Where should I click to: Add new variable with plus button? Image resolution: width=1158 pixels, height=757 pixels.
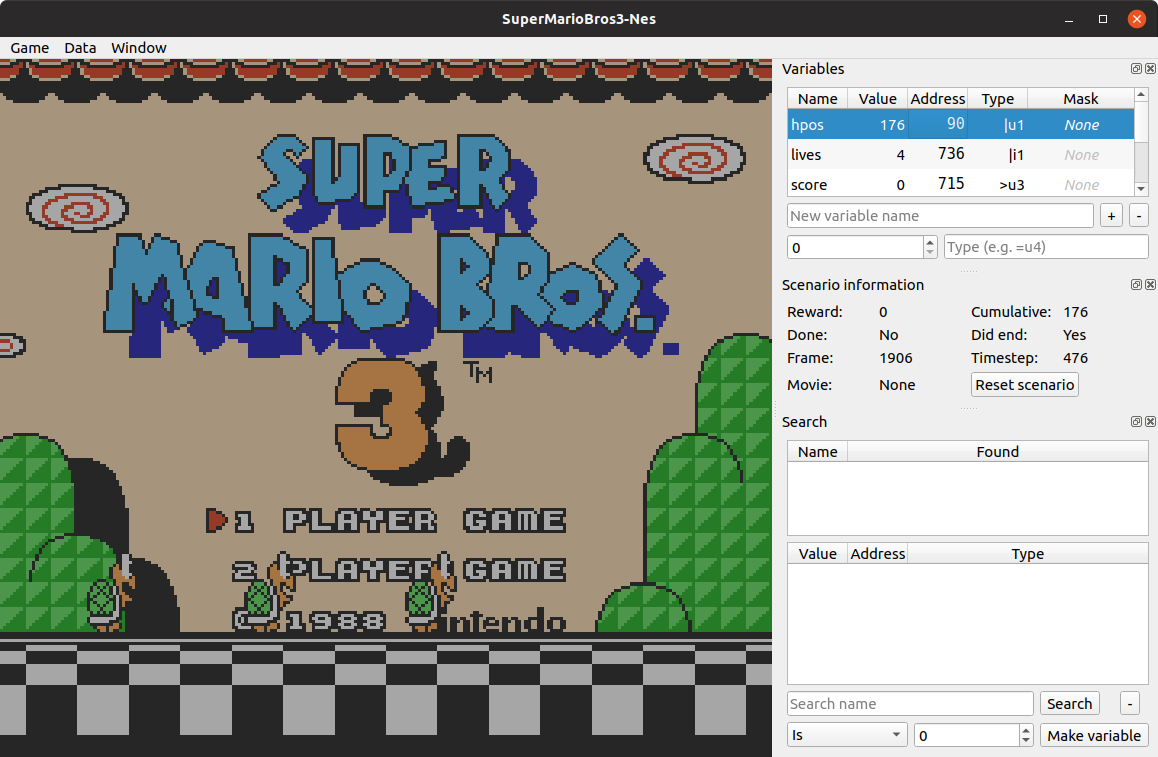[1111, 216]
